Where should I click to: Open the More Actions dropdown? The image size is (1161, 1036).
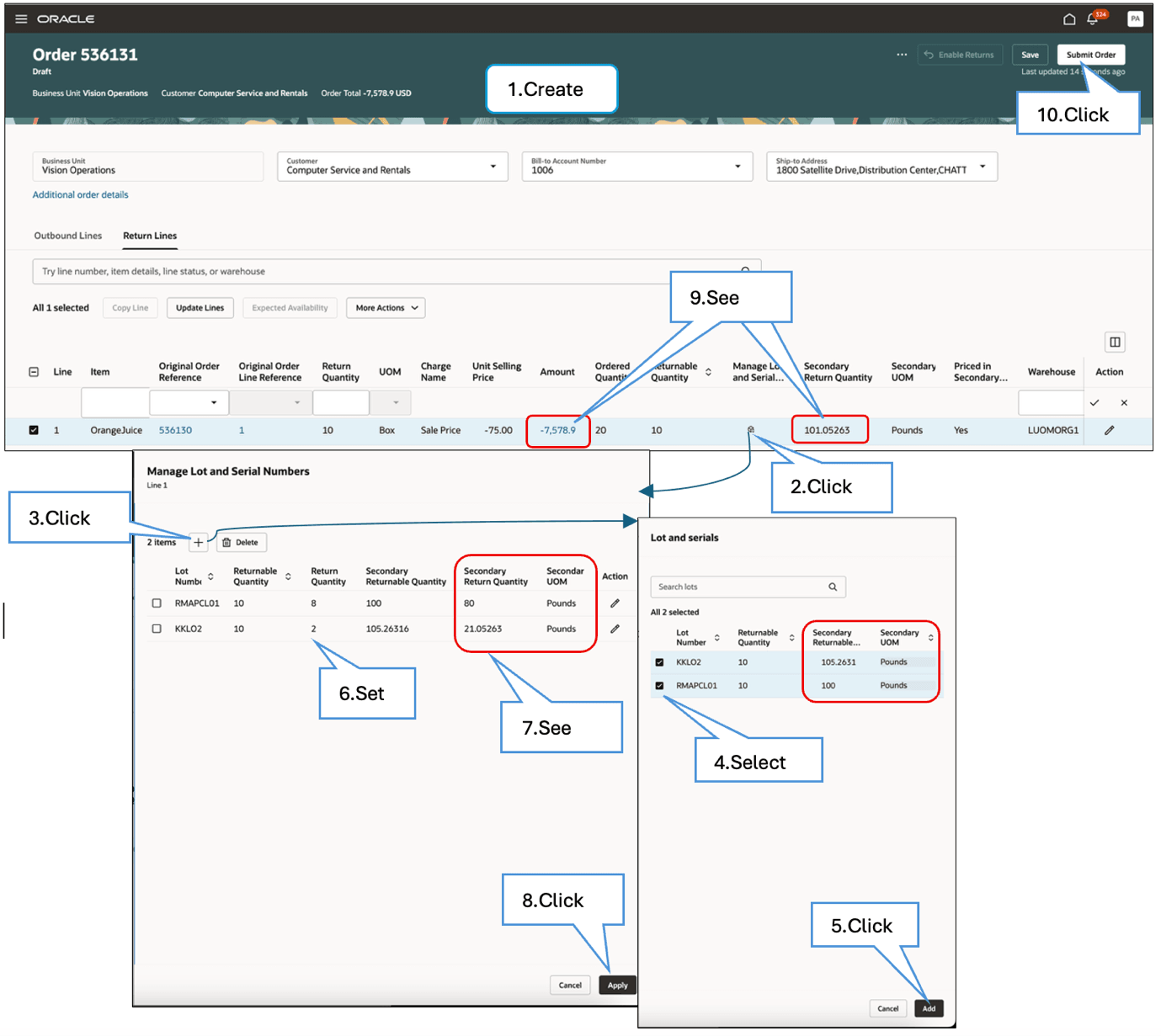386,308
